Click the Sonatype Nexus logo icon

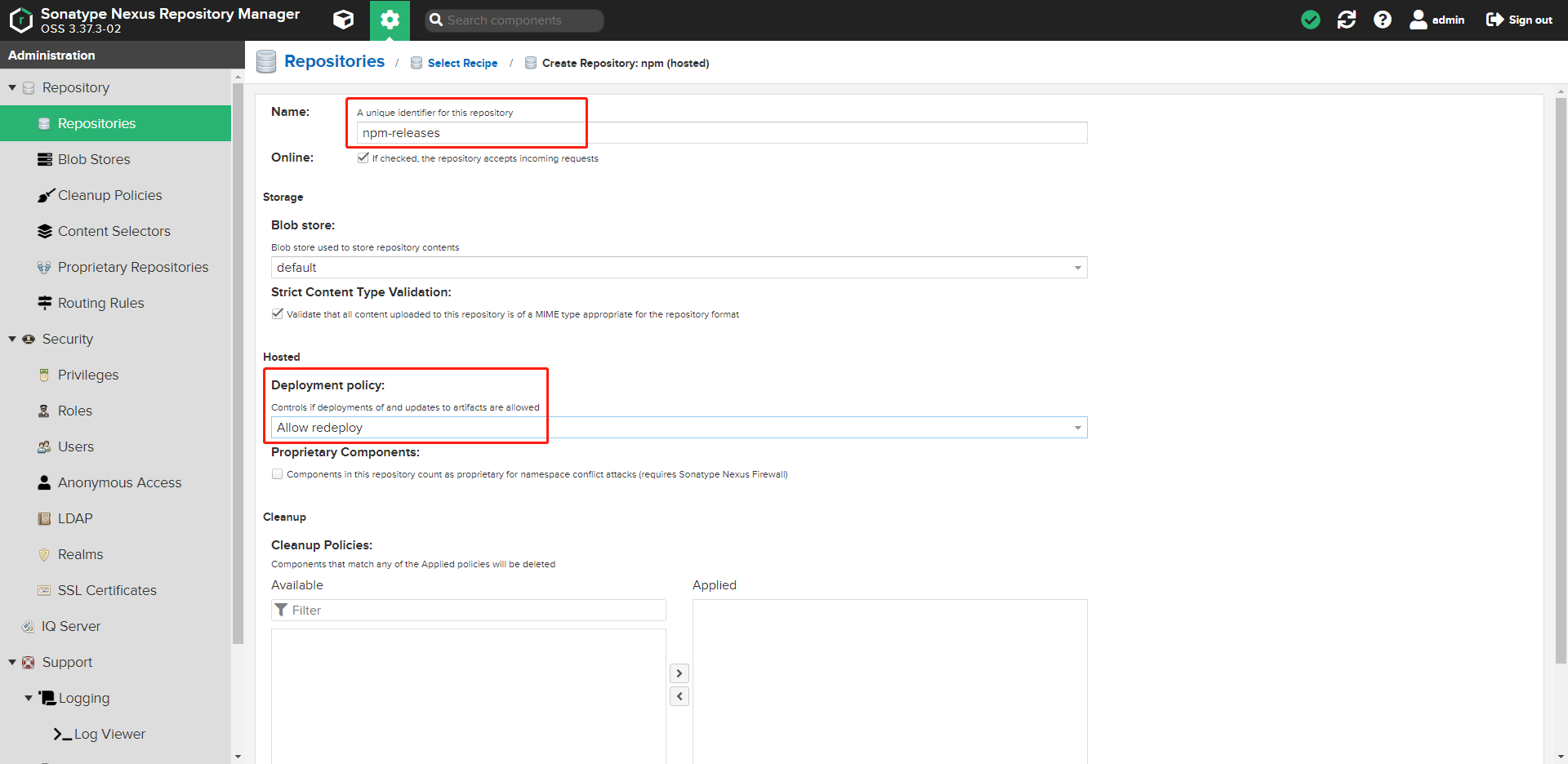point(20,20)
